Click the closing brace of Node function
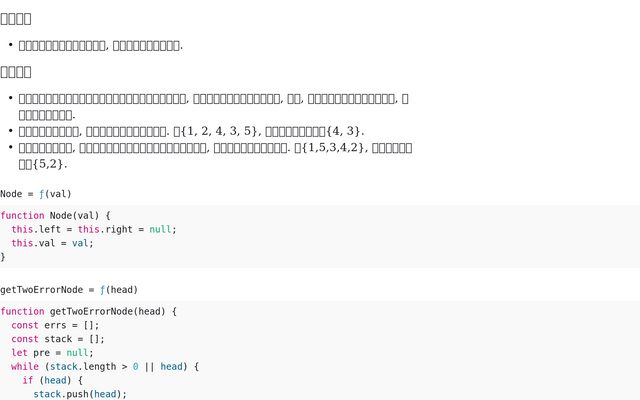This screenshot has height=400, width=640. [3, 257]
